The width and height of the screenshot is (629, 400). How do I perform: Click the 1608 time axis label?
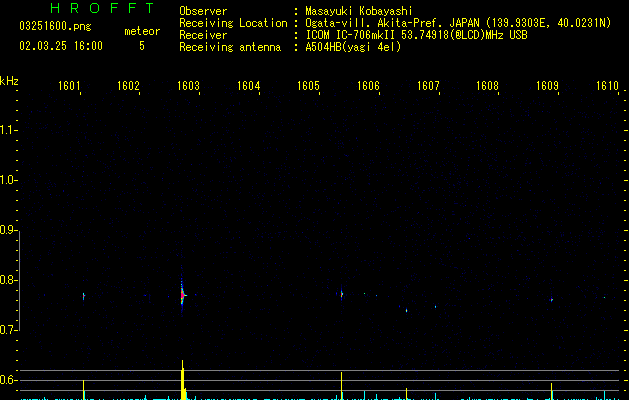click(487, 85)
